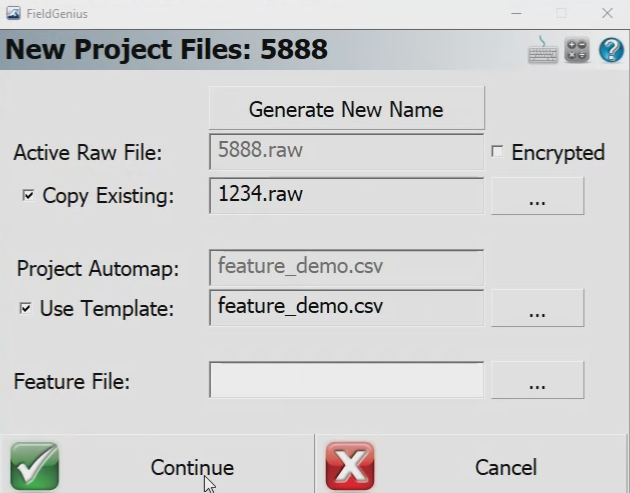Image resolution: width=630 pixels, height=493 pixels.
Task: Click the red X cancel icon
Action: pos(350,466)
